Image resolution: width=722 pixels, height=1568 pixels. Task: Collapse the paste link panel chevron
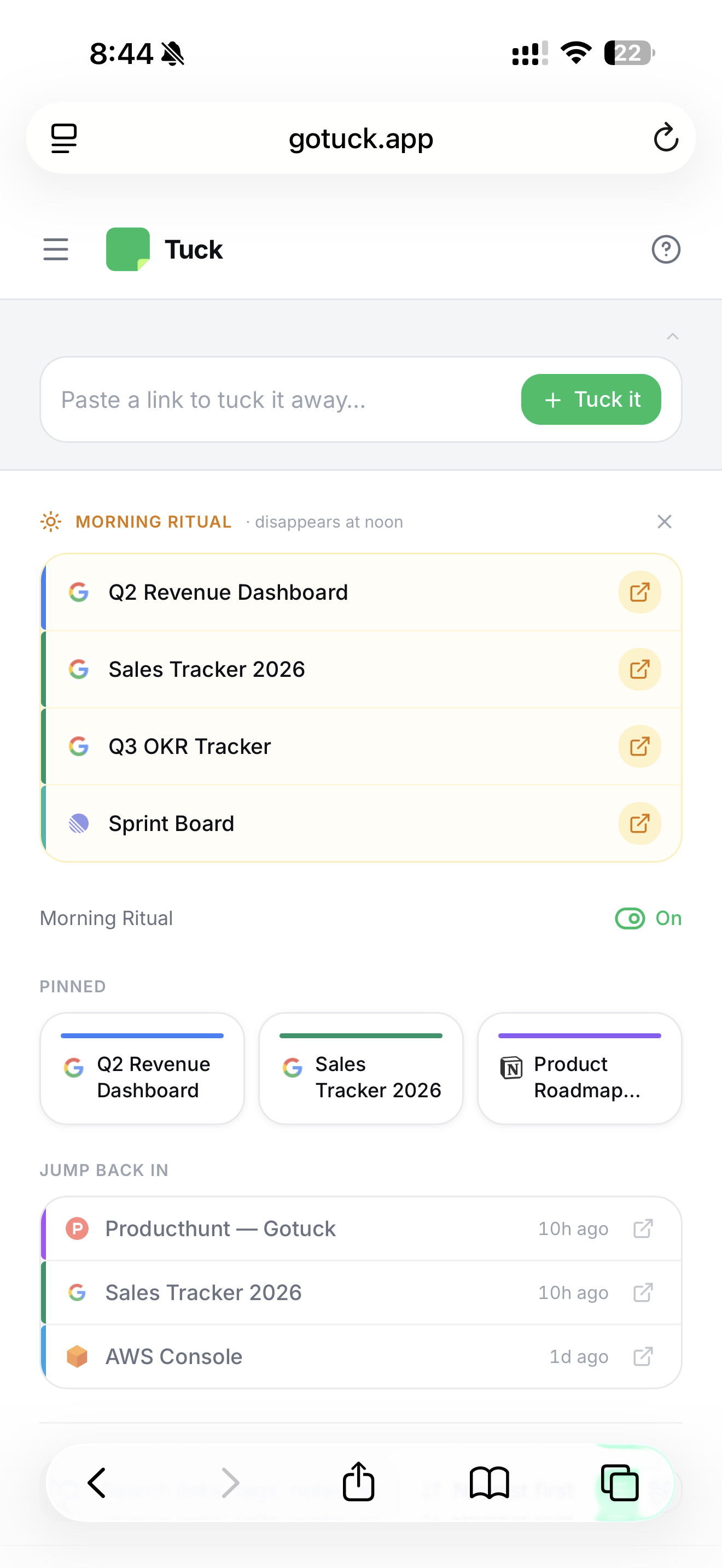(672, 337)
